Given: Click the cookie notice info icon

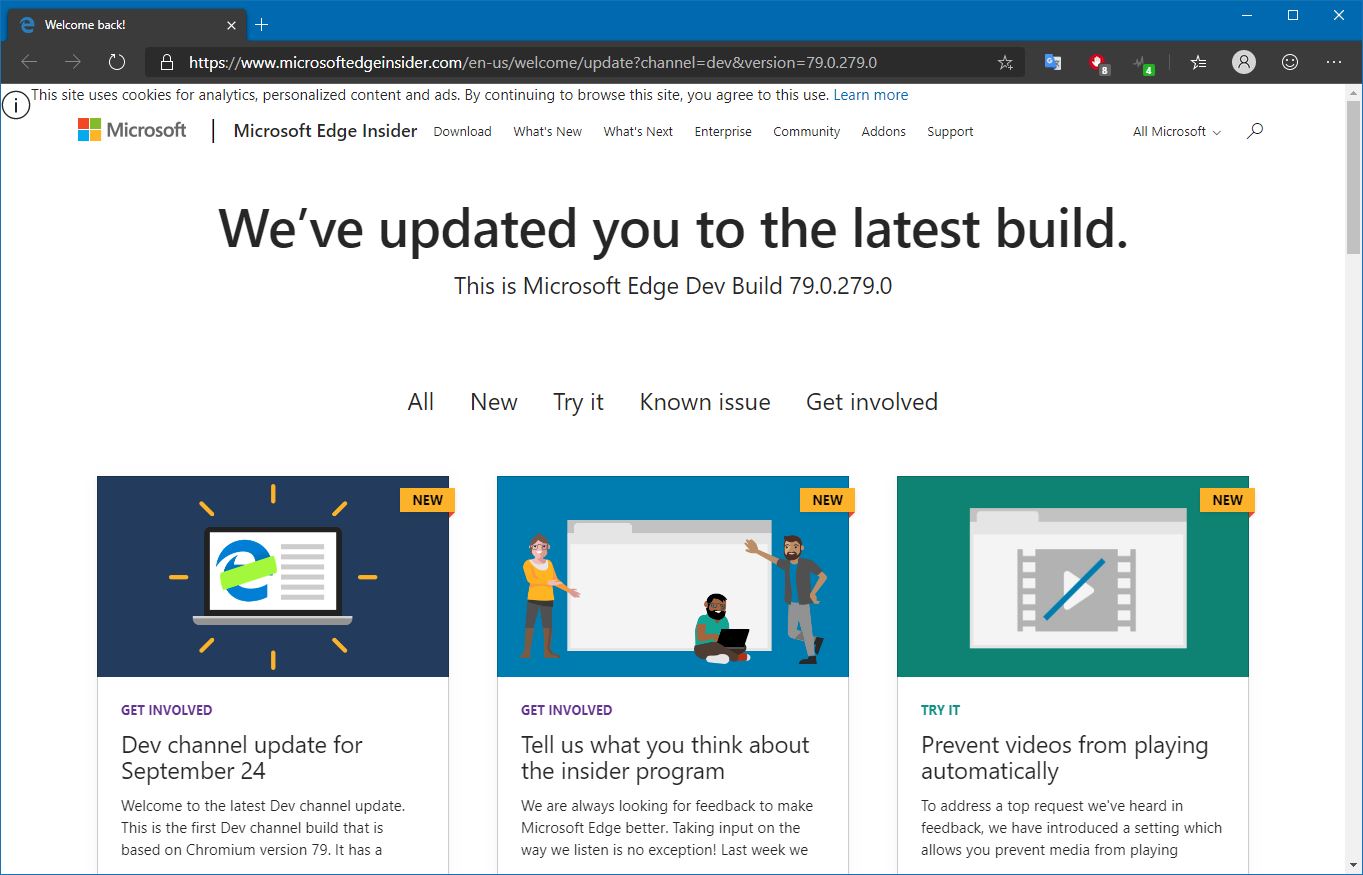Looking at the screenshot, I should click(x=15, y=105).
